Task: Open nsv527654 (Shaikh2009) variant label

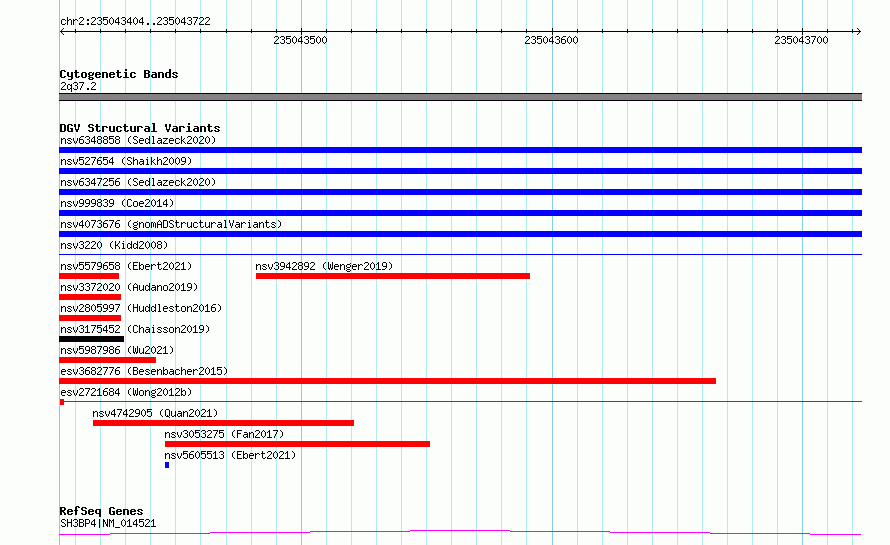Action: click(126, 161)
